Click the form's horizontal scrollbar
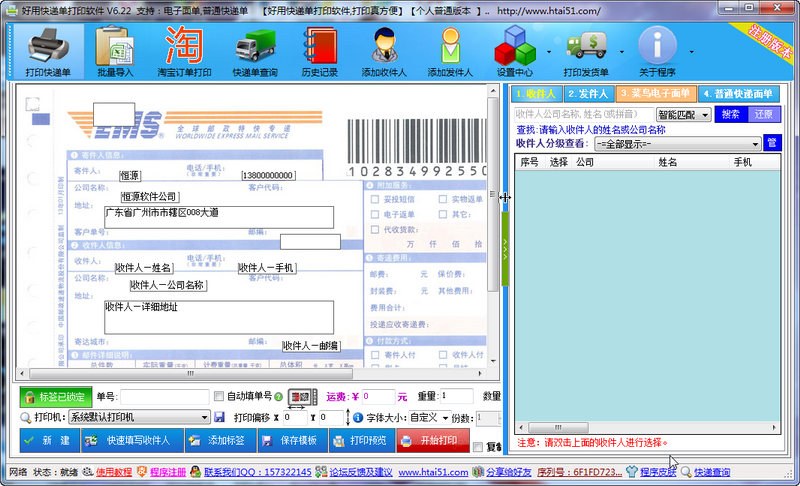Screen dimensions: 800x486 click(x=250, y=374)
